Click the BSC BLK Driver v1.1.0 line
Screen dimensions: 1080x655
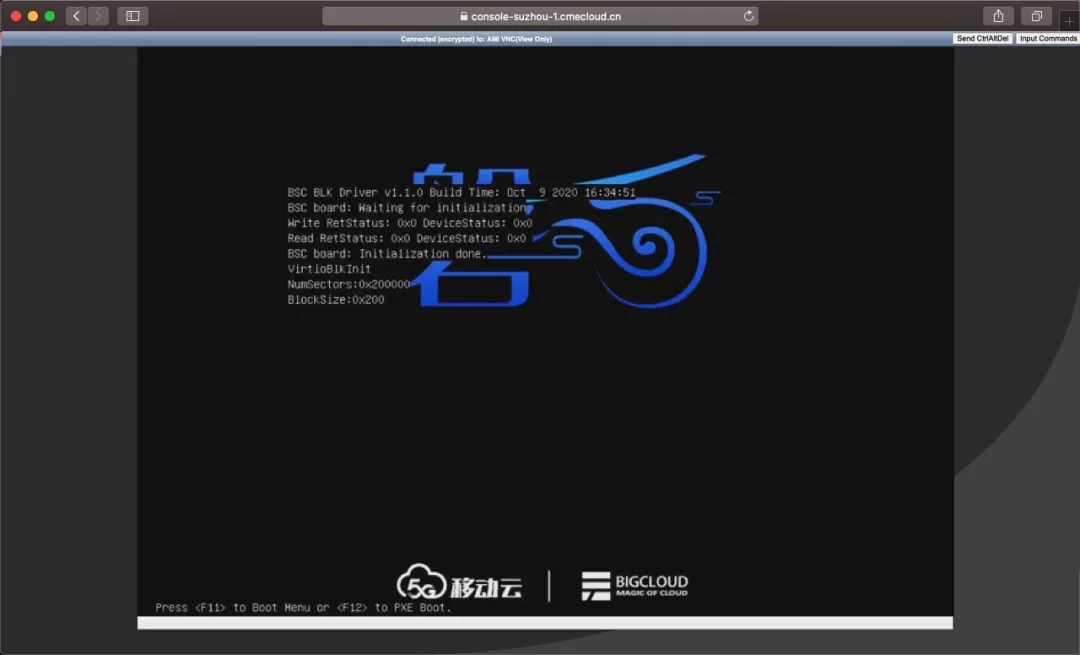461,192
